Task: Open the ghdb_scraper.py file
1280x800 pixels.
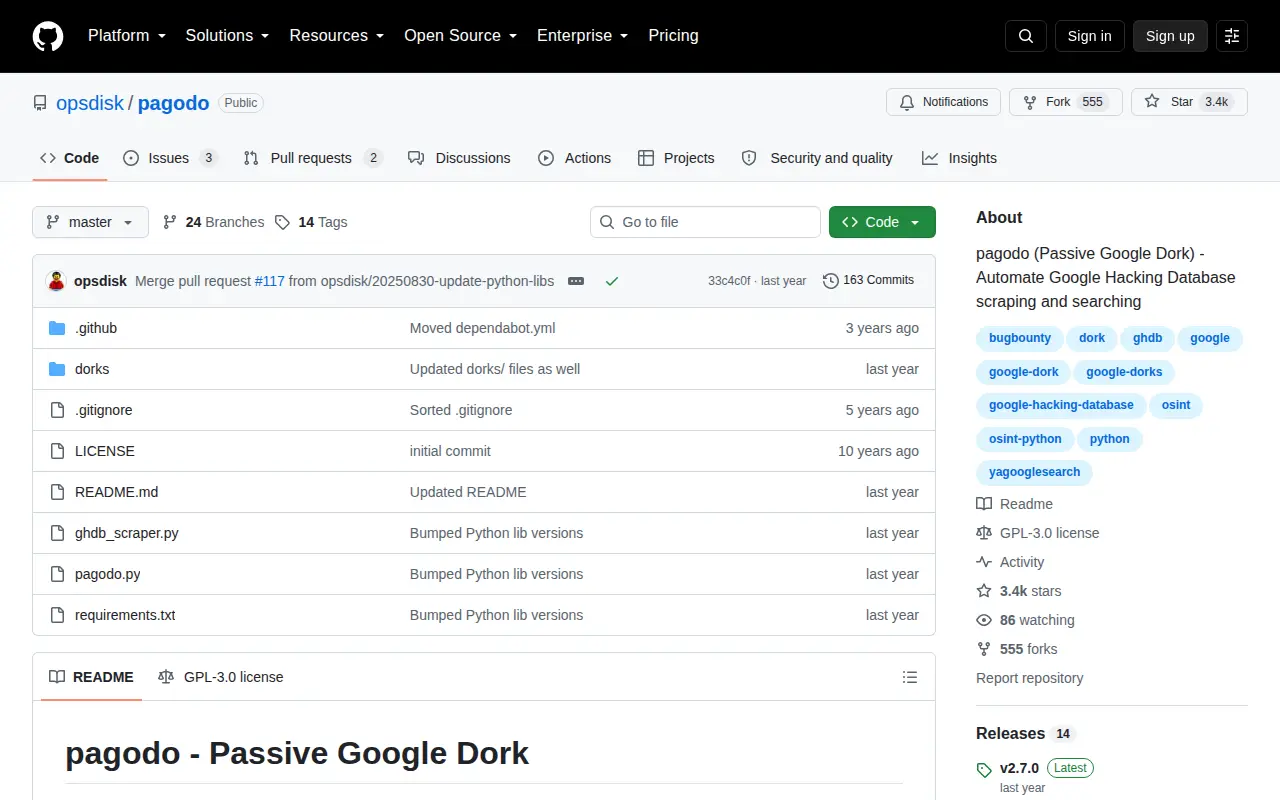Action: 127,533
